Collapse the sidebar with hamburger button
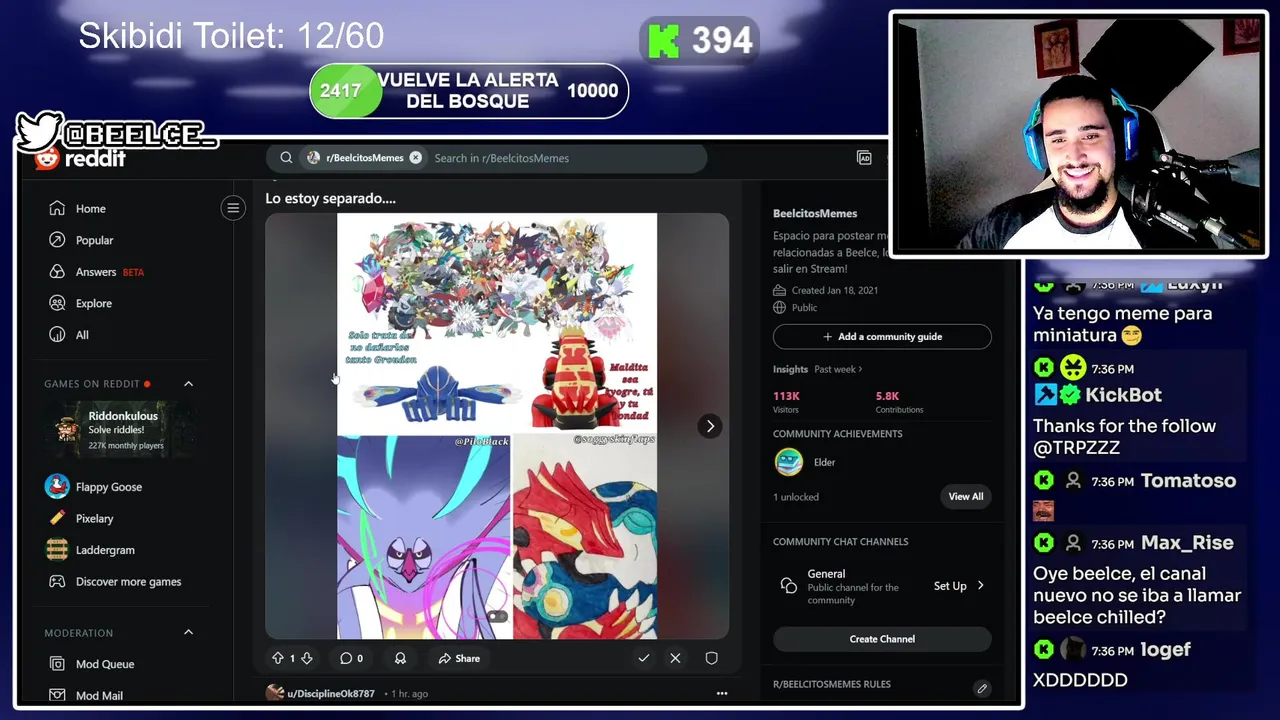This screenshot has width=1280, height=720. 233,208
